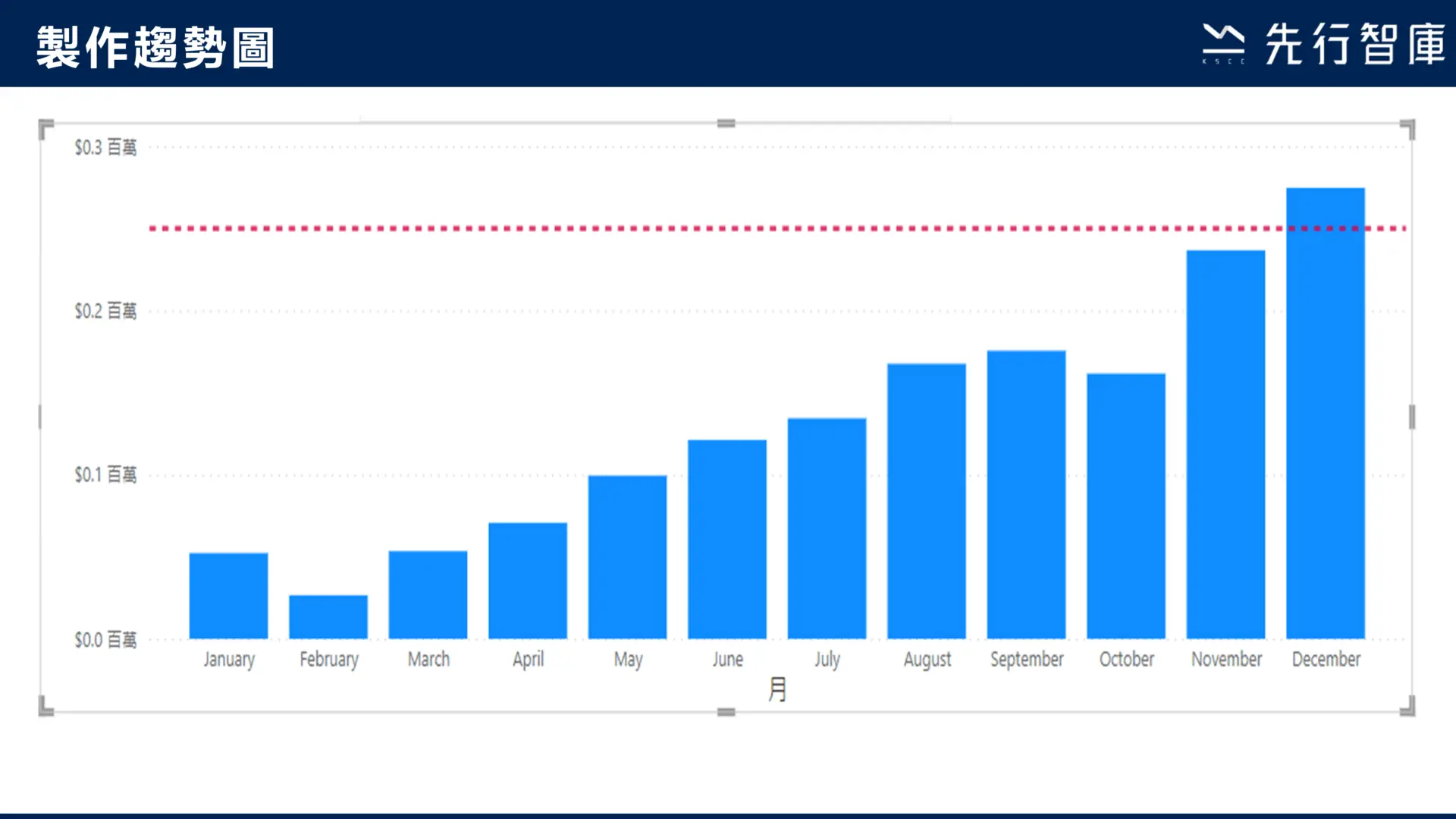The width and height of the screenshot is (1456, 819).
Task: Click the $0.0 百萬 axis label
Action: click(x=105, y=639)
